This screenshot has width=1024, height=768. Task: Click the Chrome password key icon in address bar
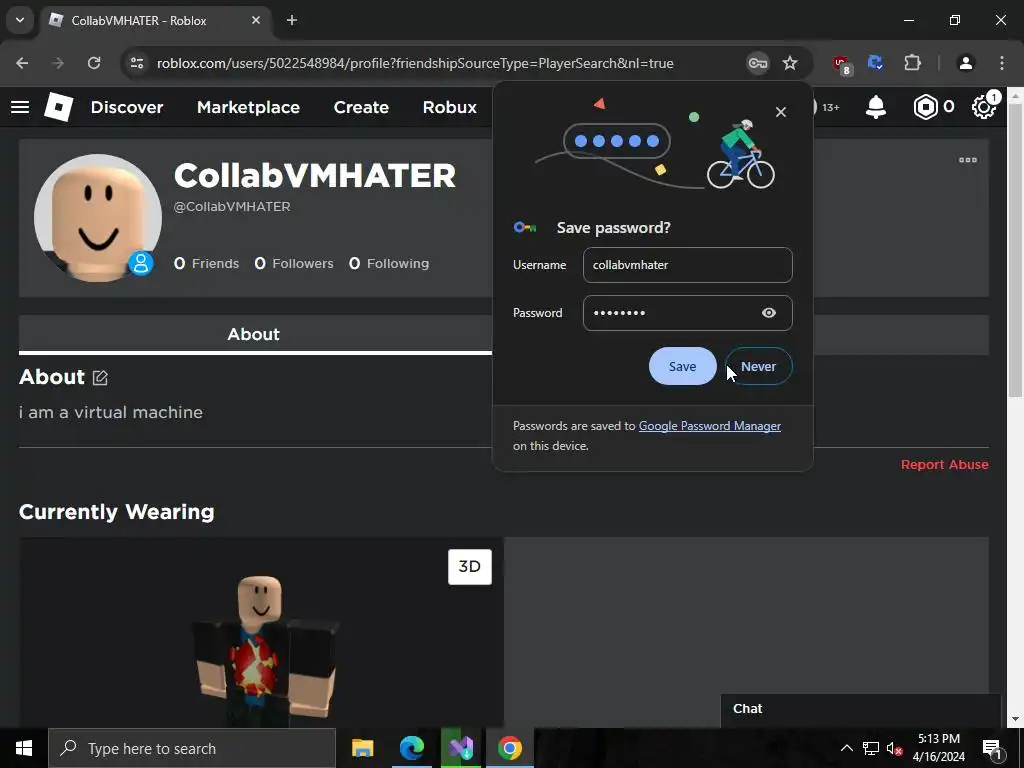pyautogui.click(x=758, y=63)
